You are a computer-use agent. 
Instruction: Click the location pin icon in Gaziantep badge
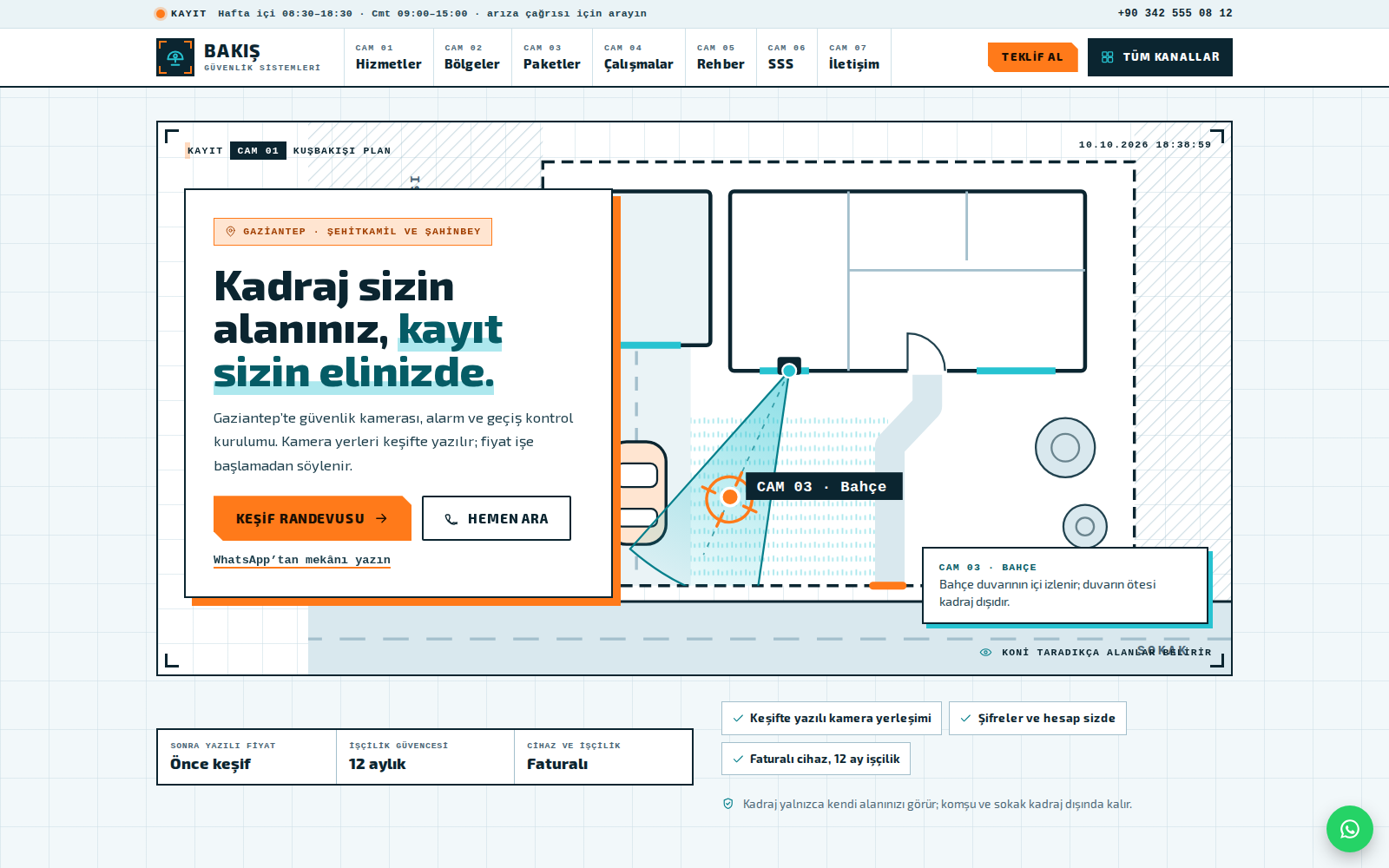pos(231,232)
